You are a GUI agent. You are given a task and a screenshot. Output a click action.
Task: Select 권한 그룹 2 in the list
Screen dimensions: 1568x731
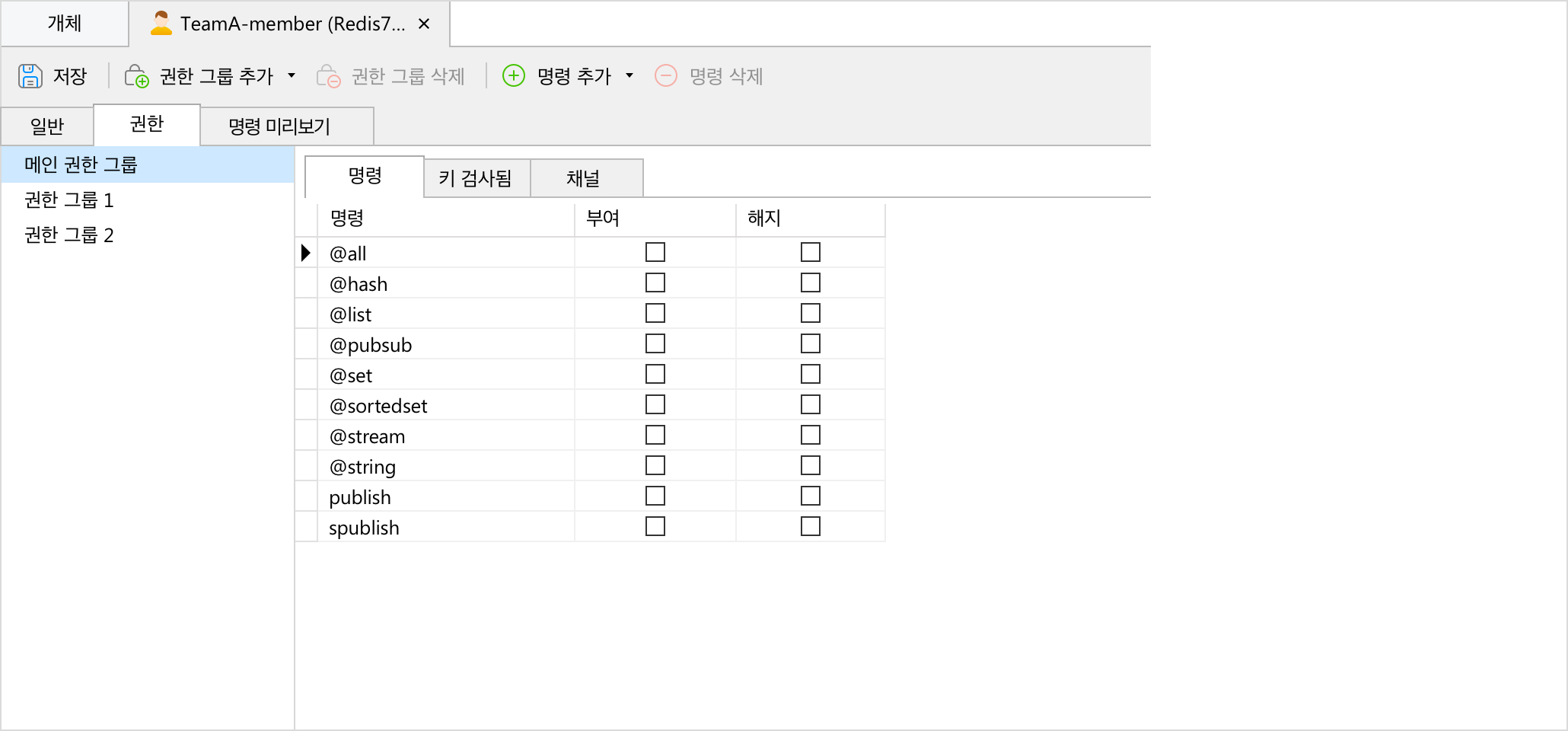tap(69, 235)
